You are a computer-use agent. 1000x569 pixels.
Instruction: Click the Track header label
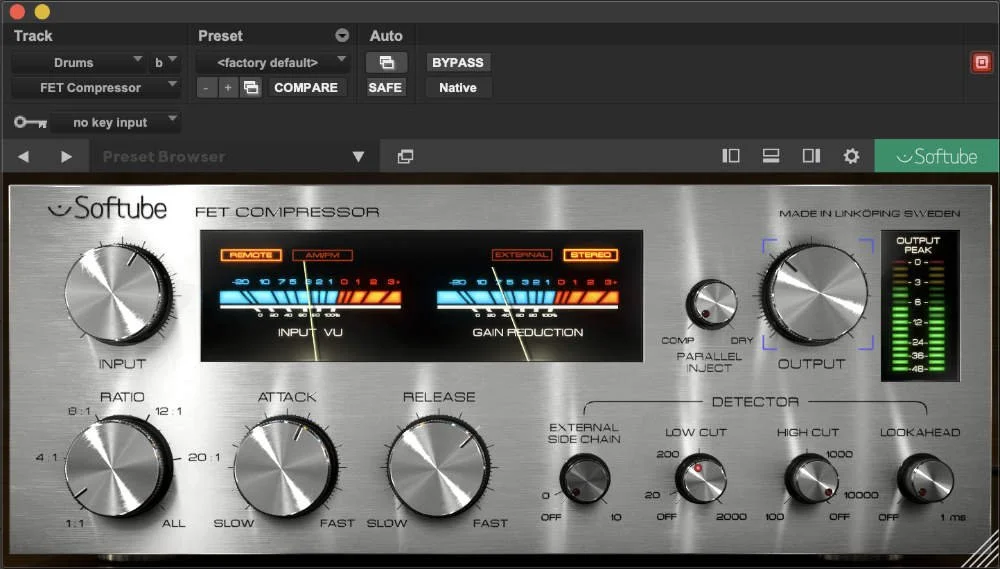(x=33, y=36)
